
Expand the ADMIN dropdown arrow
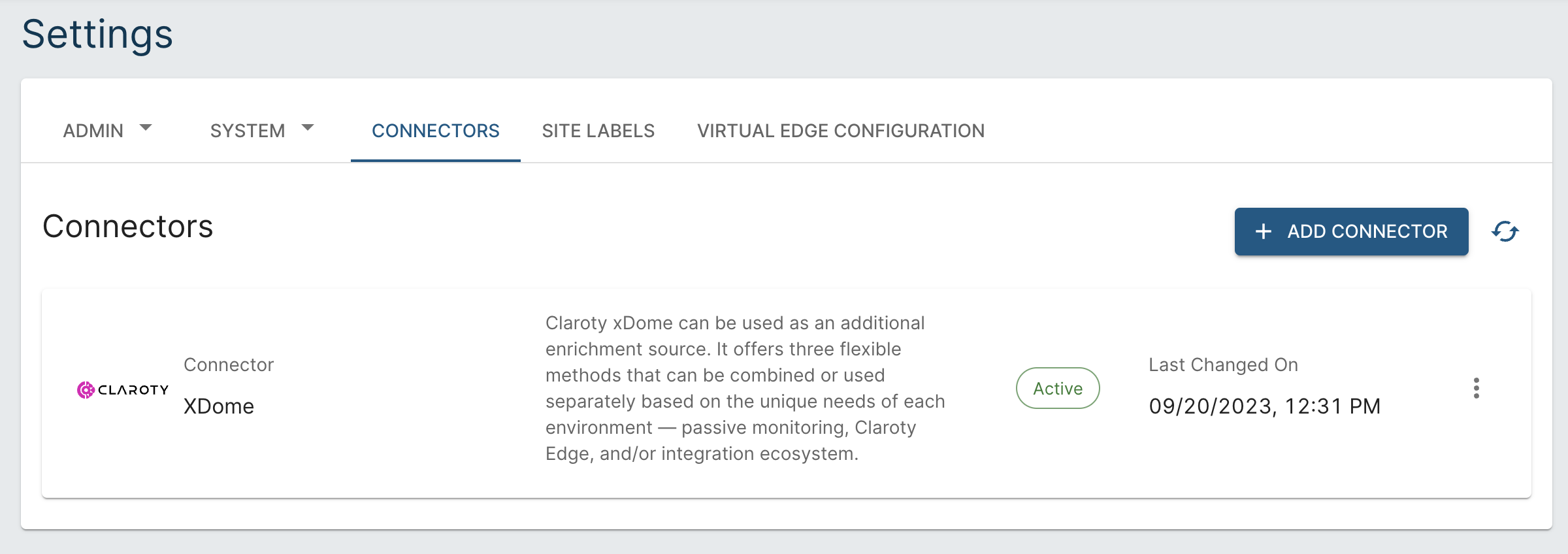146,127
